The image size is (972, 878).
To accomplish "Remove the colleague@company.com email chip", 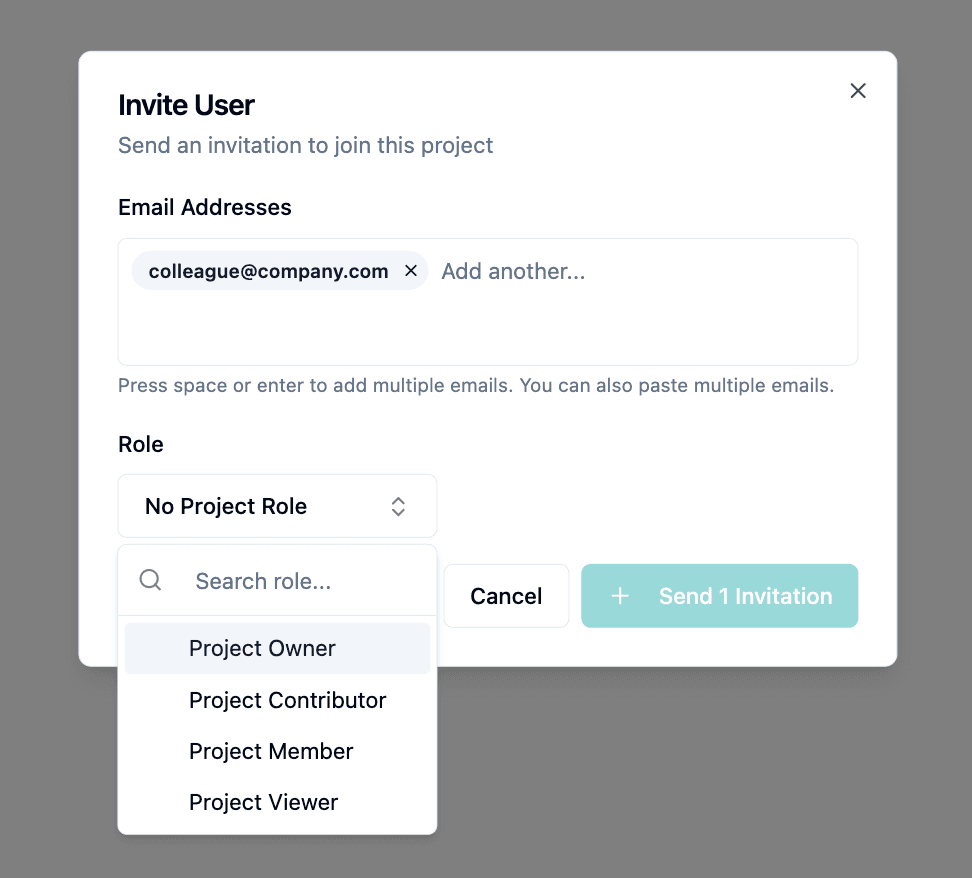I will [x=410, y=271].
